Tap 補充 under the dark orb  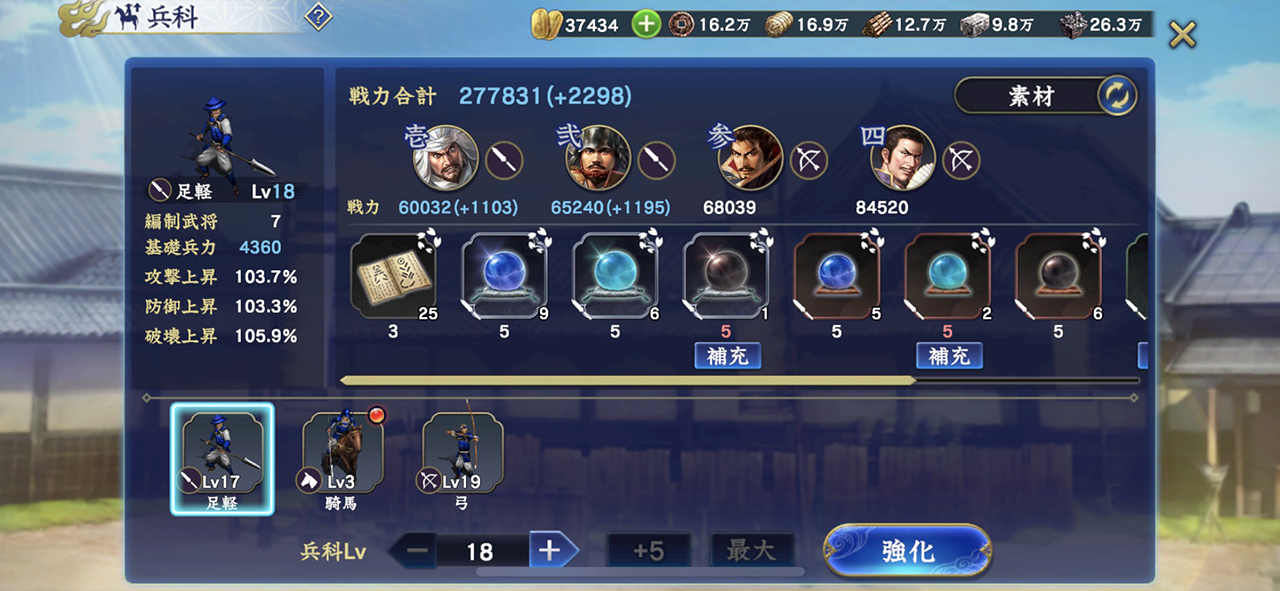click(728, 355)
